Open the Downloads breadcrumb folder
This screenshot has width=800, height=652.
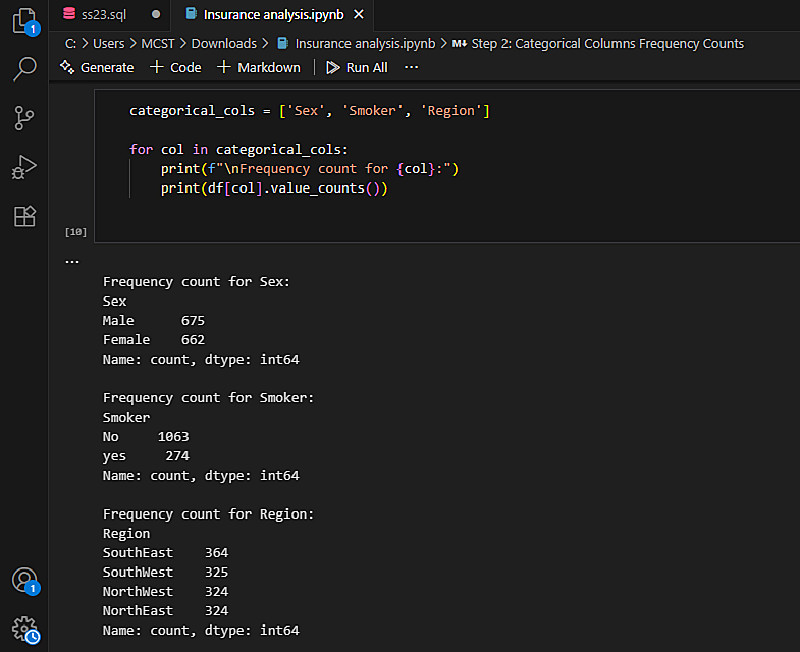(x=224, y=43)
